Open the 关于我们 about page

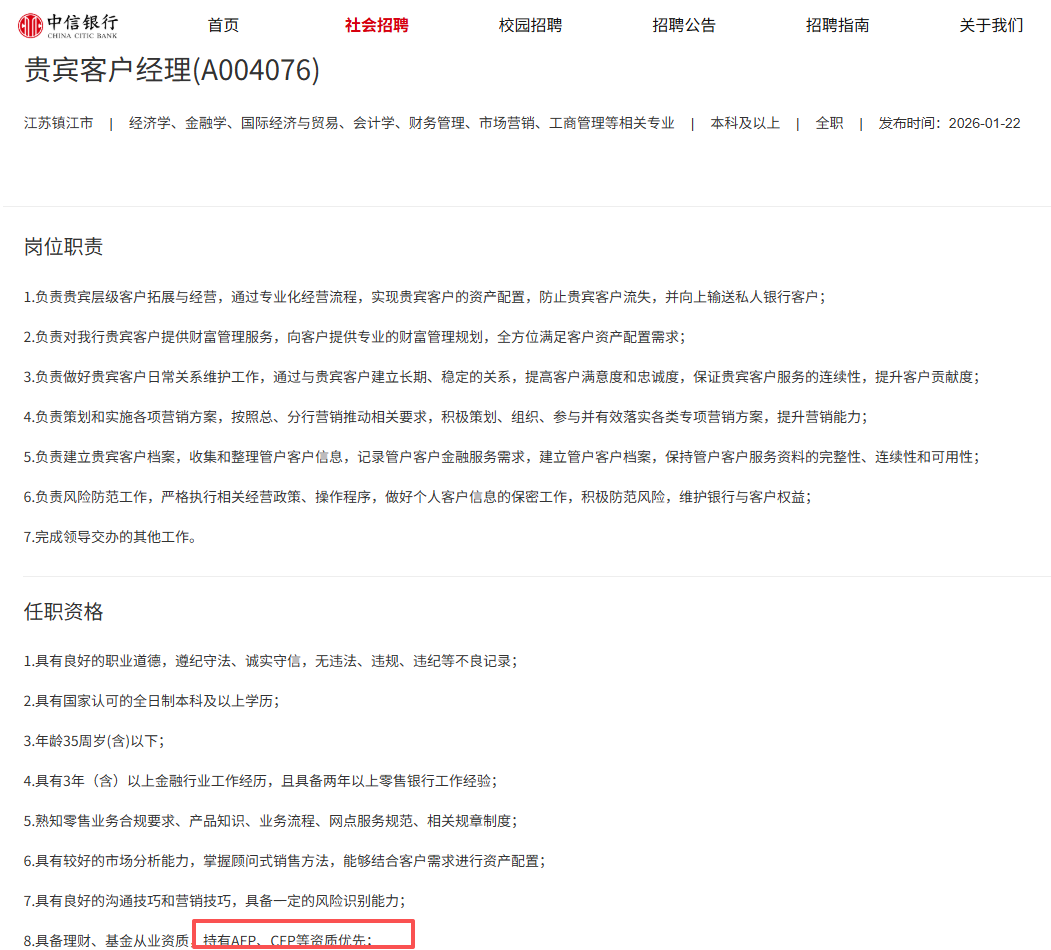[x=991, y=25]
